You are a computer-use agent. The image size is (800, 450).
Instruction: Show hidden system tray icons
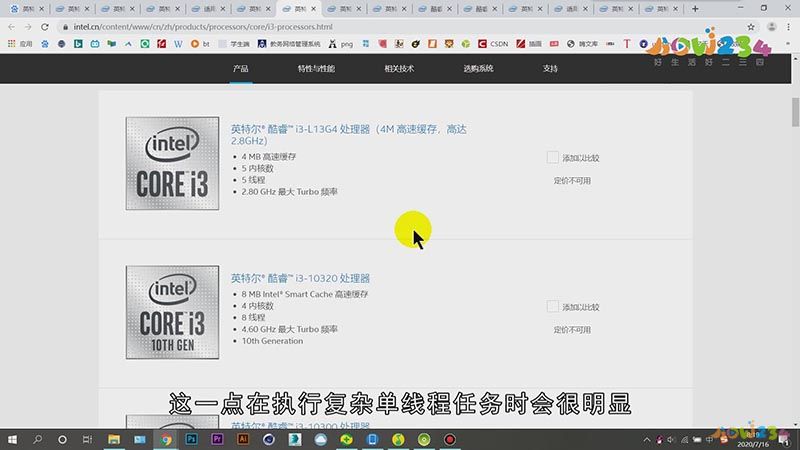(647, 439)
